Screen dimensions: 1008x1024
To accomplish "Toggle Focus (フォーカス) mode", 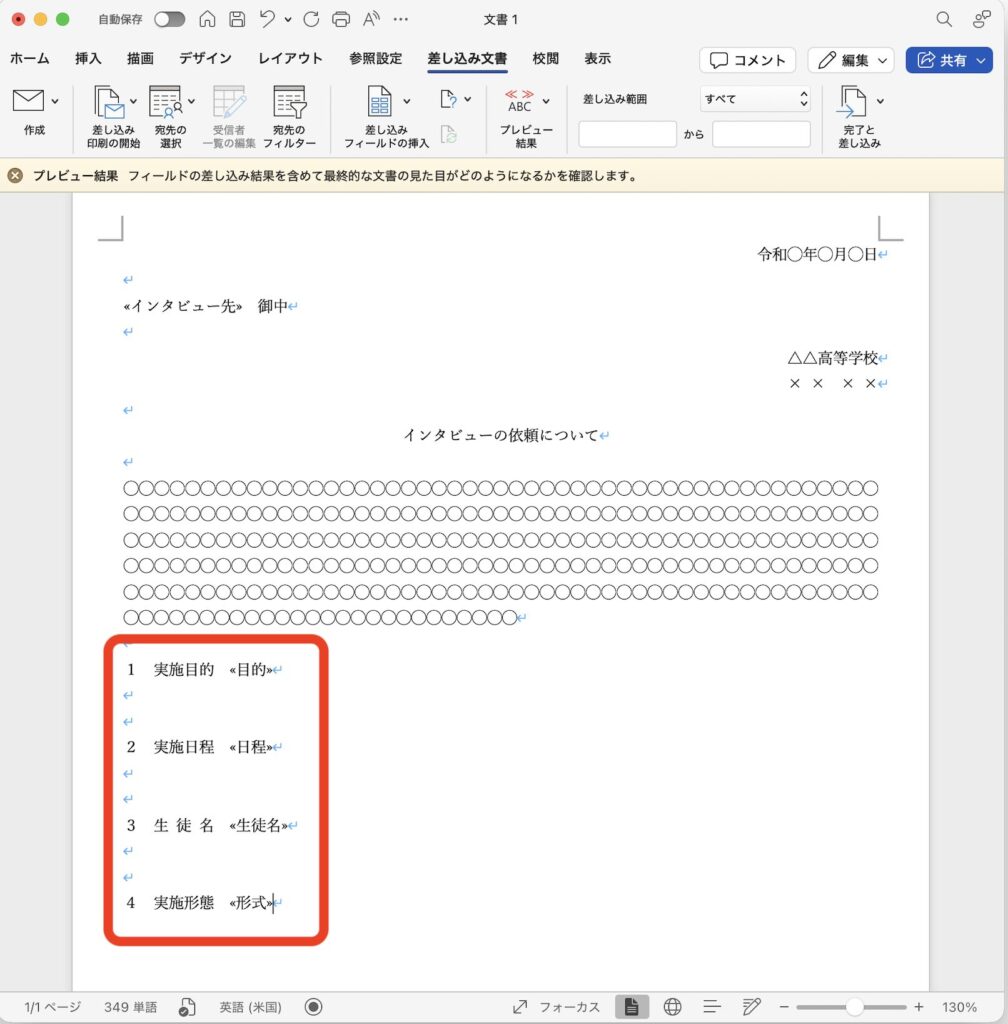I will pos(556,1007).
